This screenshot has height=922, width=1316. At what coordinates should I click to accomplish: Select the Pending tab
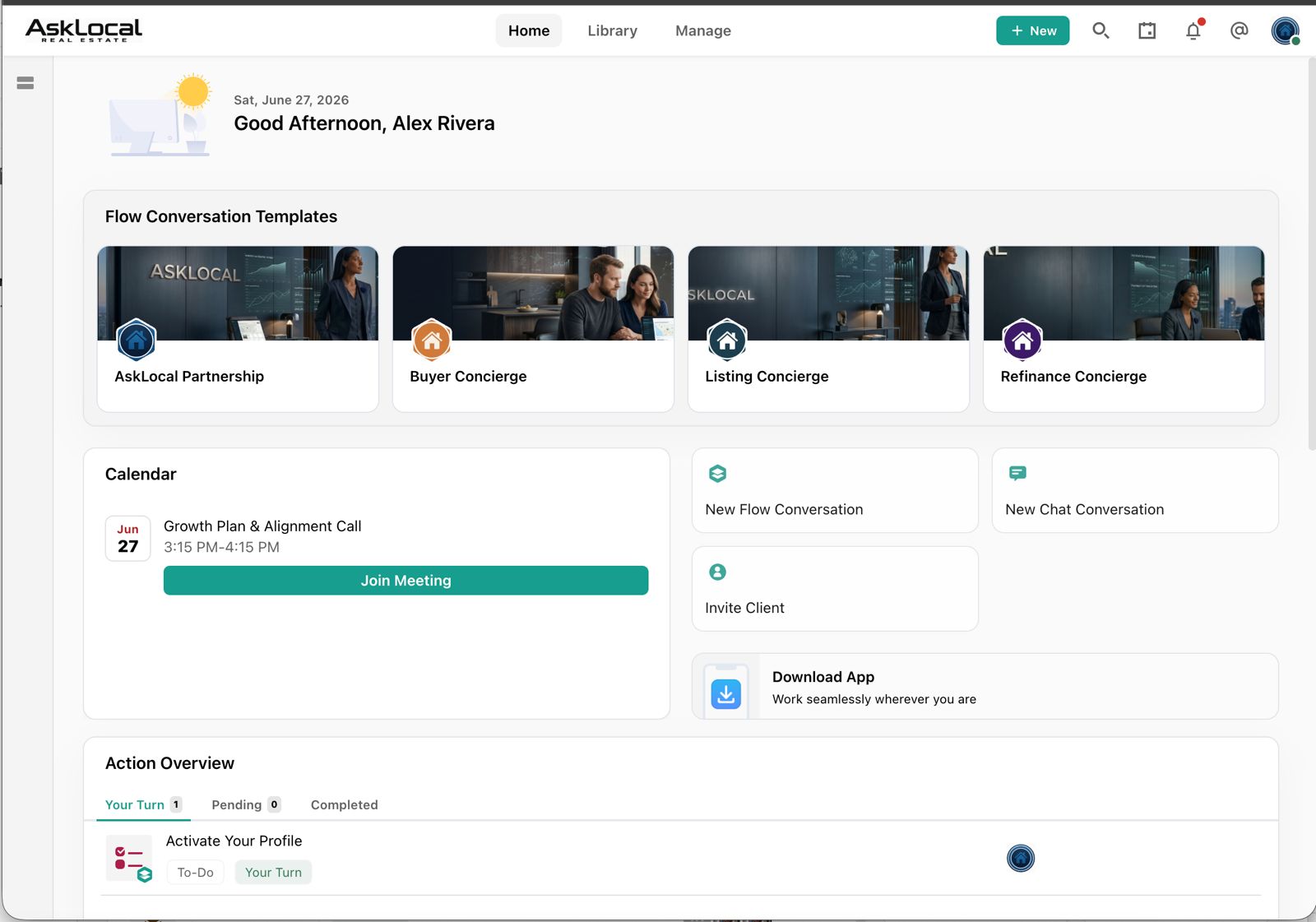[246, 804]
